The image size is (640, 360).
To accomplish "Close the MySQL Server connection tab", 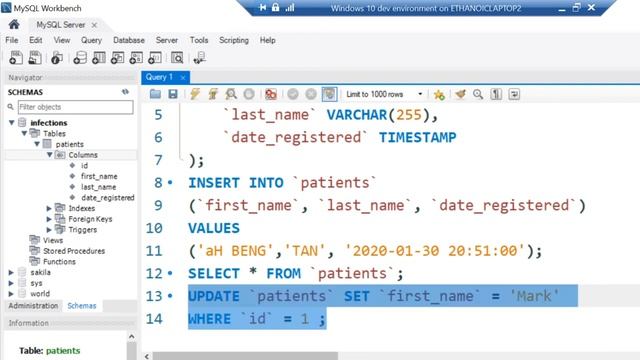I will click(x=94, y=25).
